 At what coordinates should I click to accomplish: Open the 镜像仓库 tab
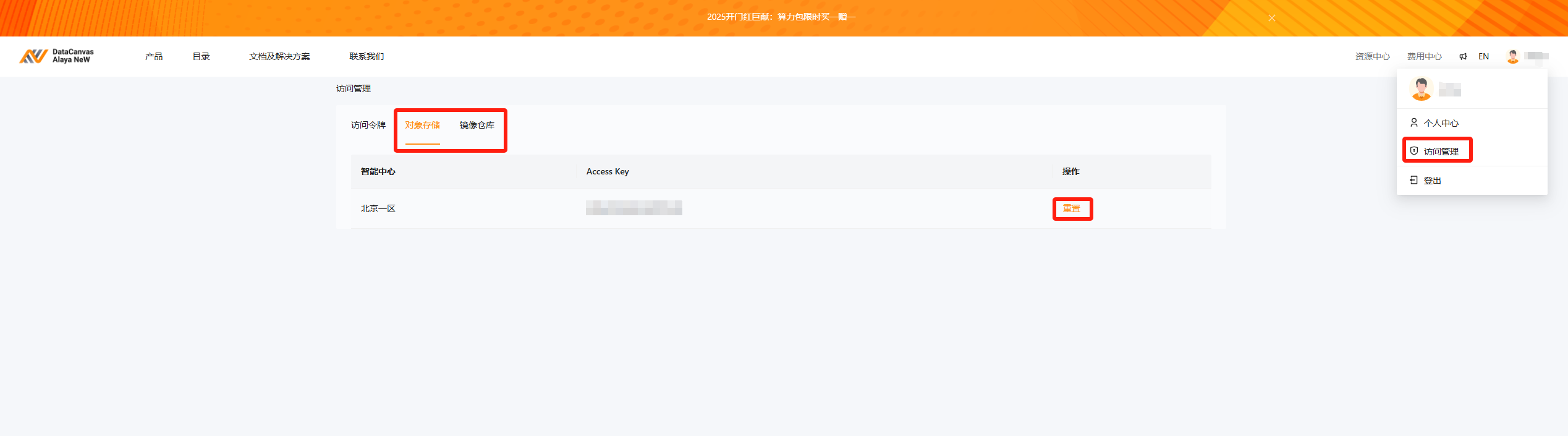click(x=477, y=125)
